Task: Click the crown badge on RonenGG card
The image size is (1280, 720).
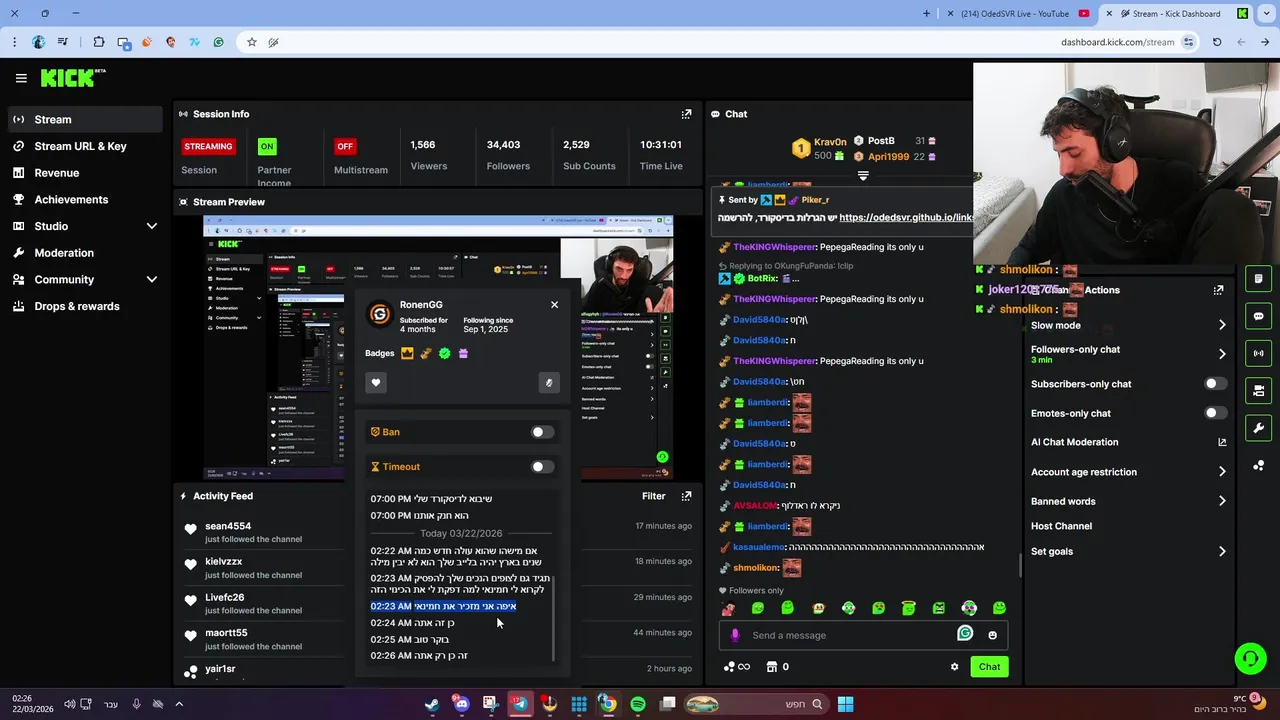Action: tap(407, 353)
